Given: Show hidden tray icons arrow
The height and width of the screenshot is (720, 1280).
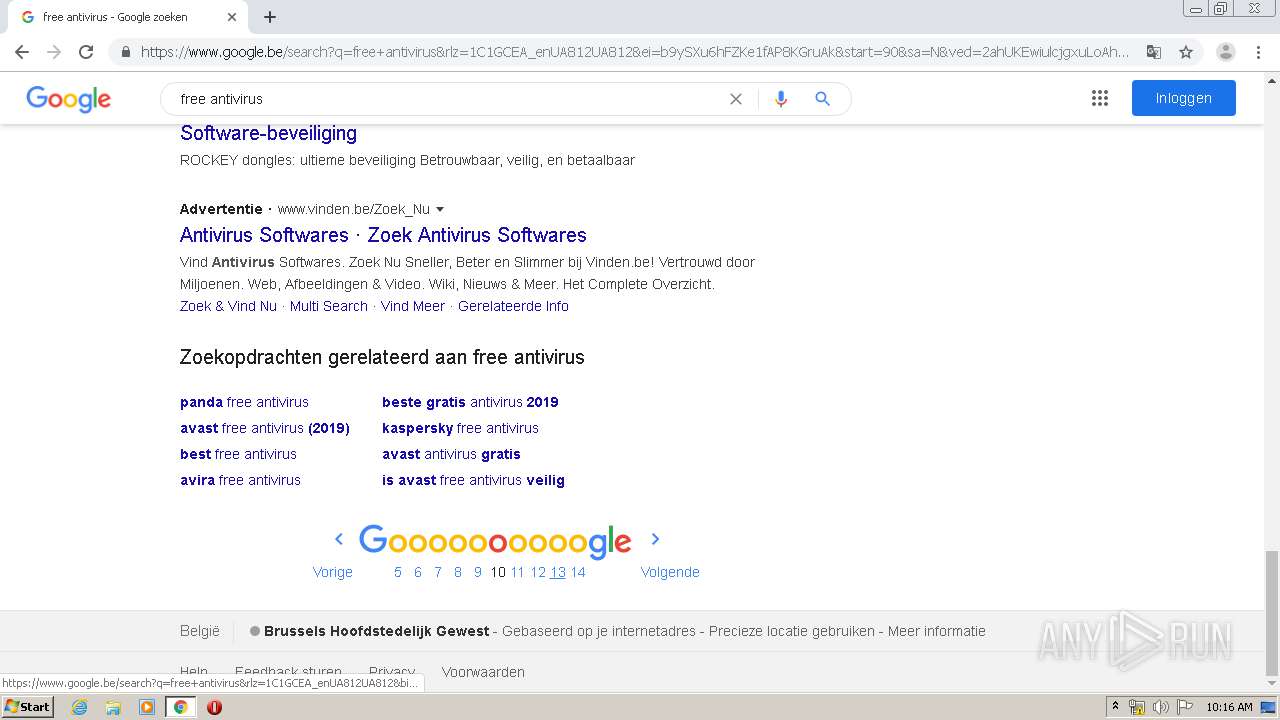Looking at the screenshot, I should pos(1116,707).
